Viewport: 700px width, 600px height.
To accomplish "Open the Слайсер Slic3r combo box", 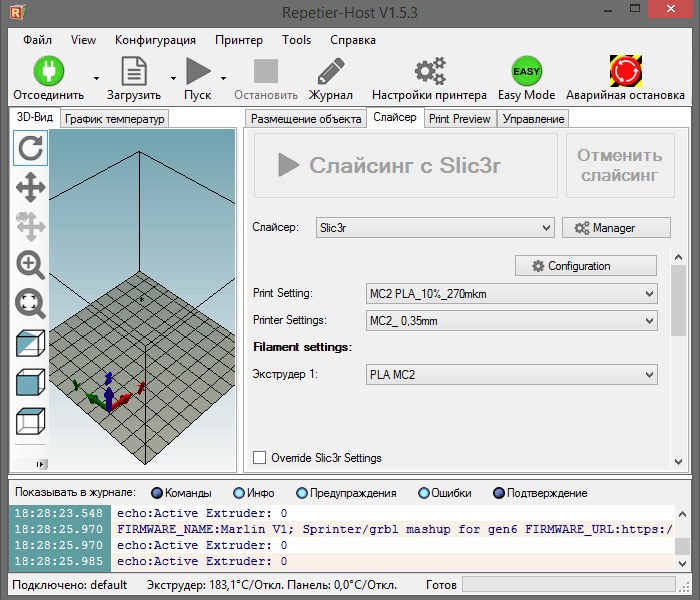I will tap(435, 228).
